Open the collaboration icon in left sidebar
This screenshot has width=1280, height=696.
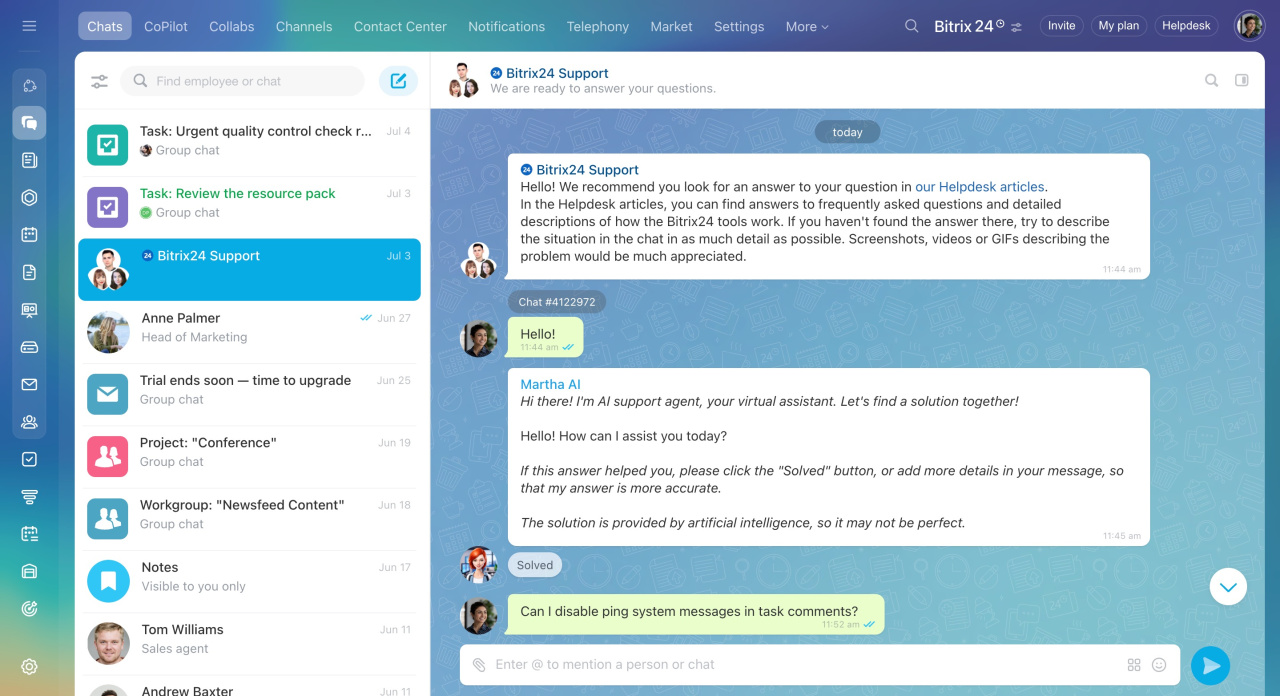click(x=29, y=85)
